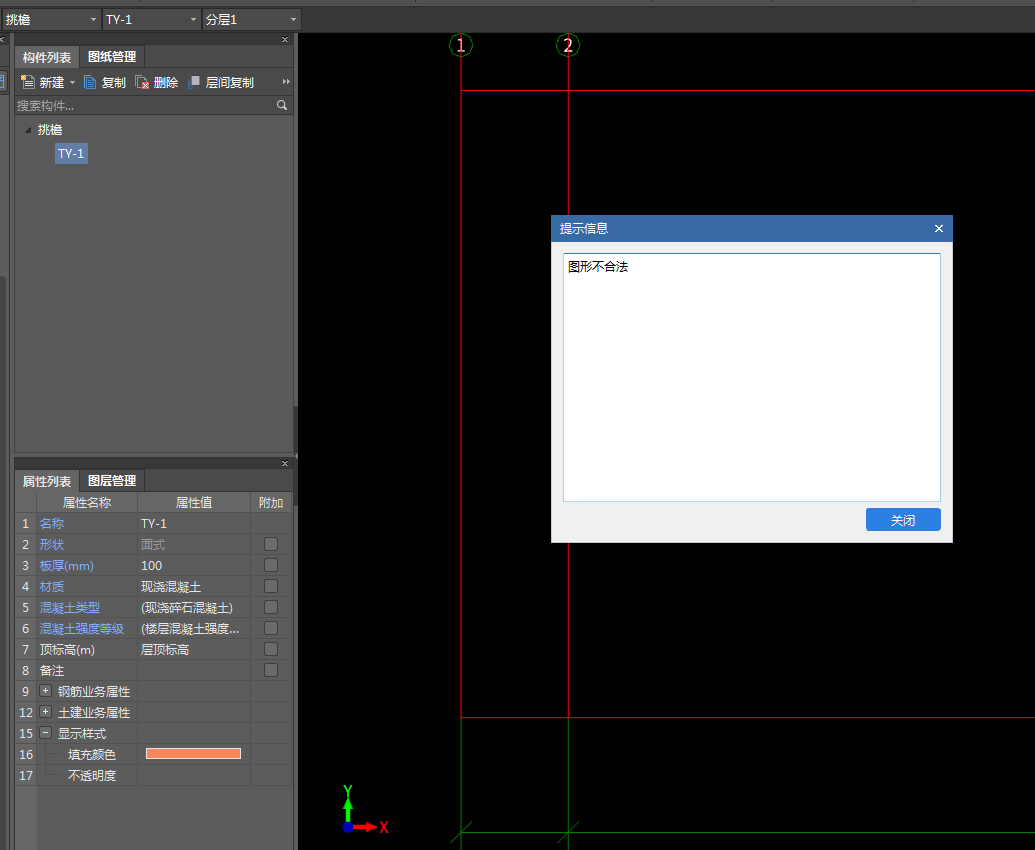Switch to 图纸管理 tab
The width and height of the screenshot is (1035, 850).
click(x=112, y=57)
